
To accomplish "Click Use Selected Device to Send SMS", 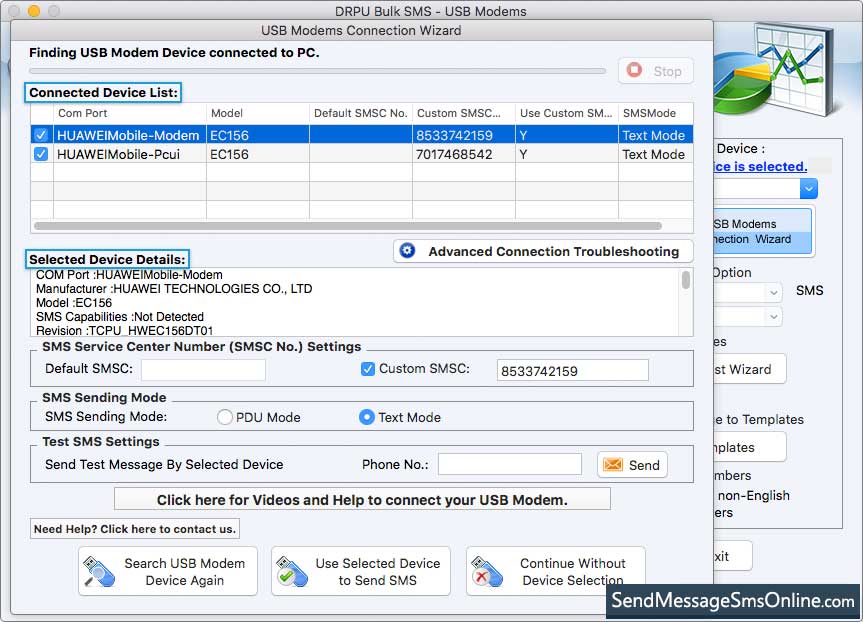I will (x=361, y=571).
